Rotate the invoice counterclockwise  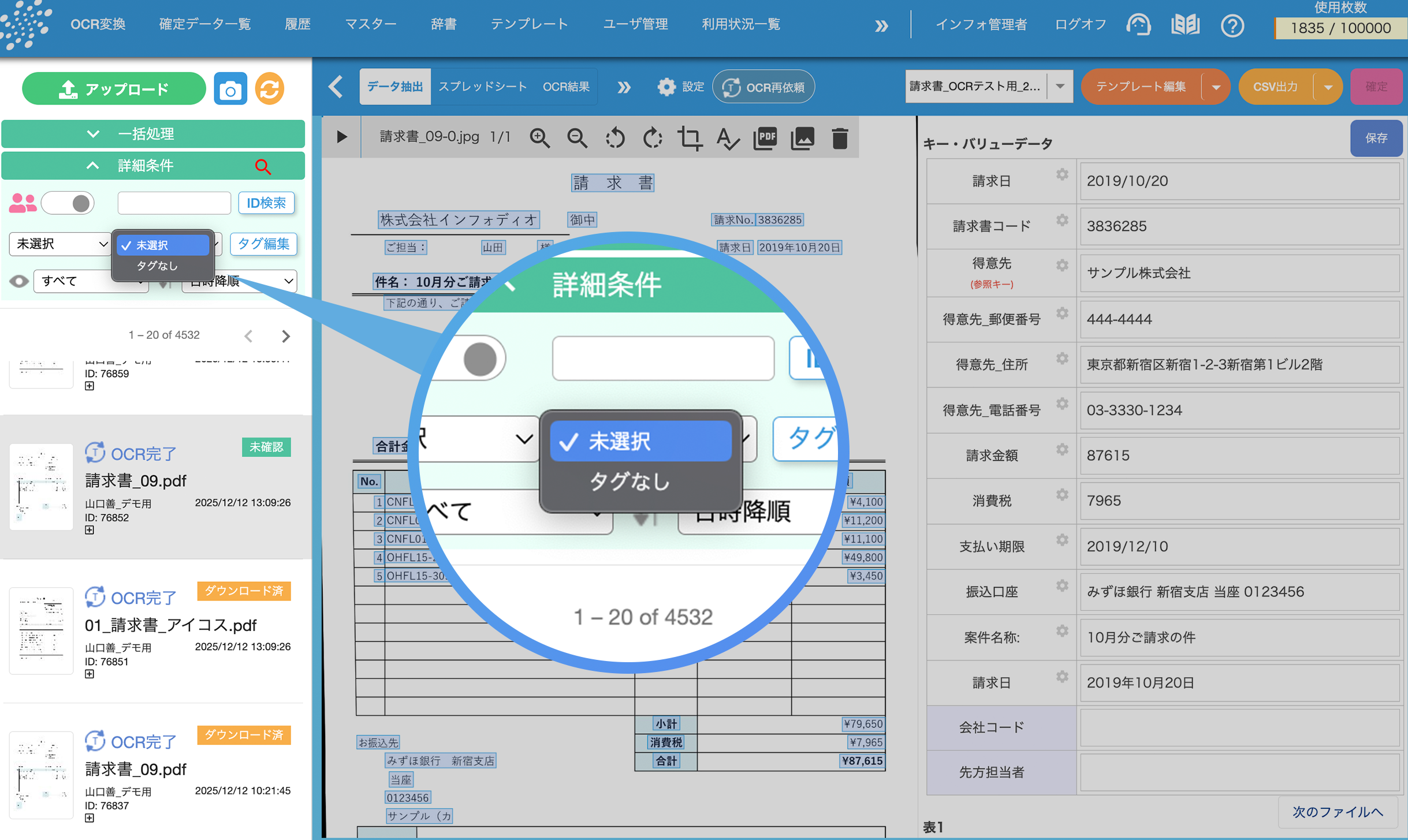coord(615,137)
